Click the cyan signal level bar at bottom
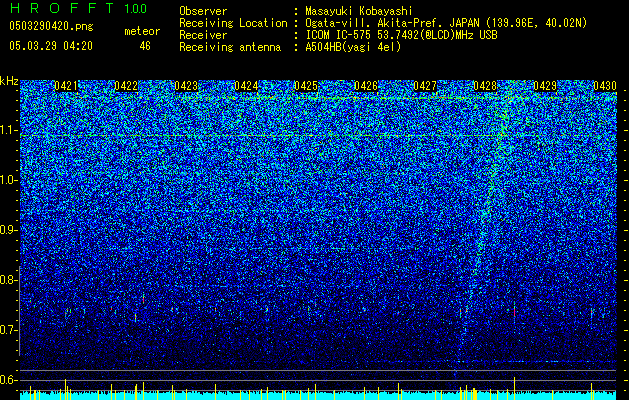 (318, 396)
